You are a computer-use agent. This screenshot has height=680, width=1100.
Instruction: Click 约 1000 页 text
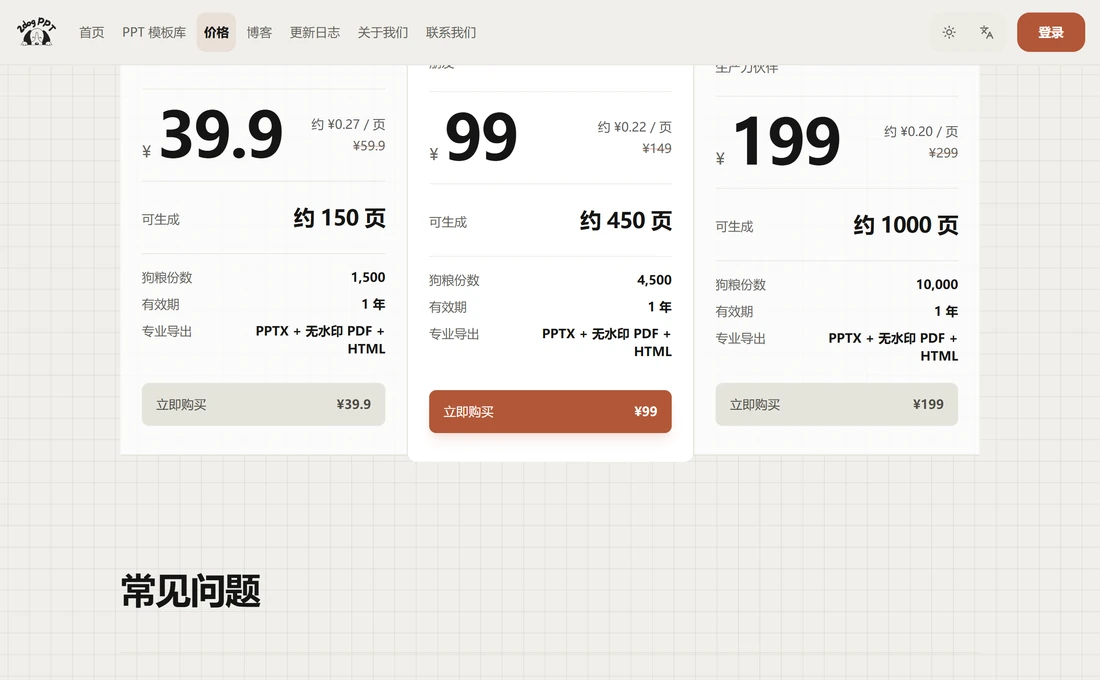point(905,225)
